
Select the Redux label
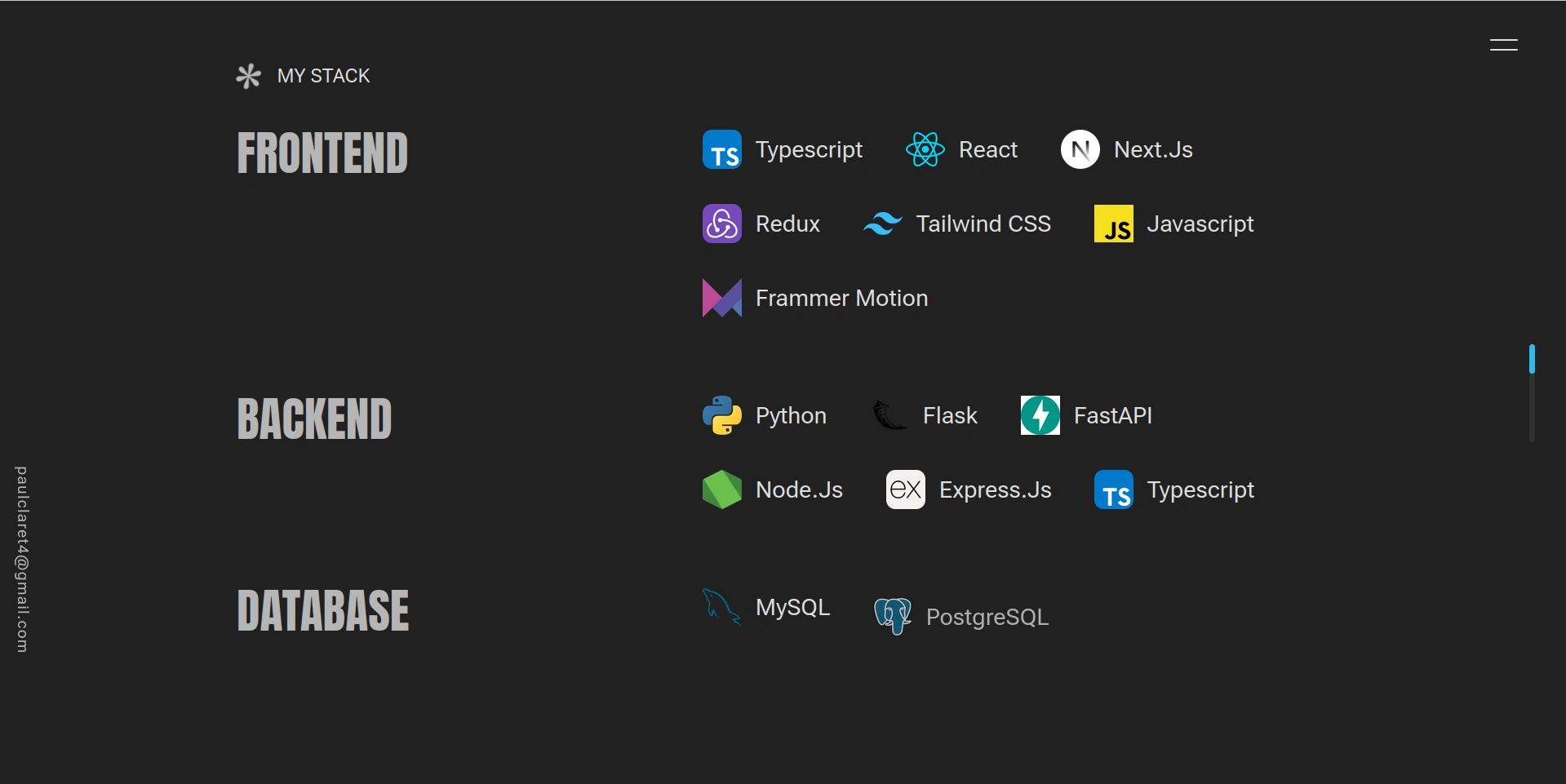(787, 224)
